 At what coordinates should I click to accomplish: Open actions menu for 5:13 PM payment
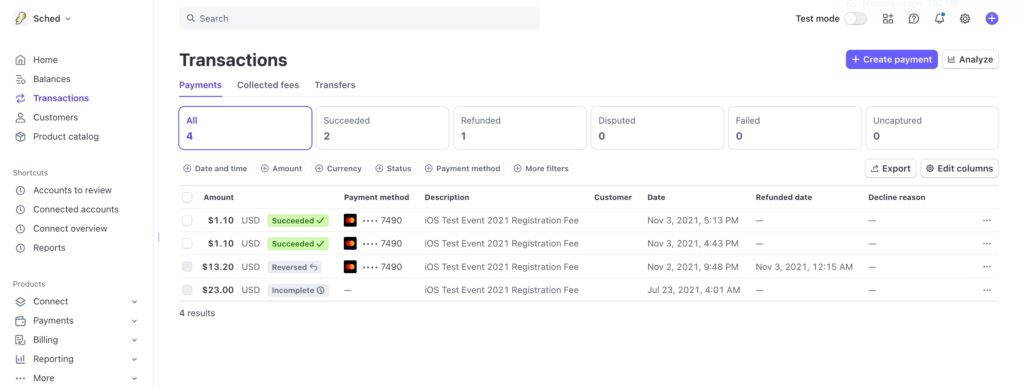point(986,221)
